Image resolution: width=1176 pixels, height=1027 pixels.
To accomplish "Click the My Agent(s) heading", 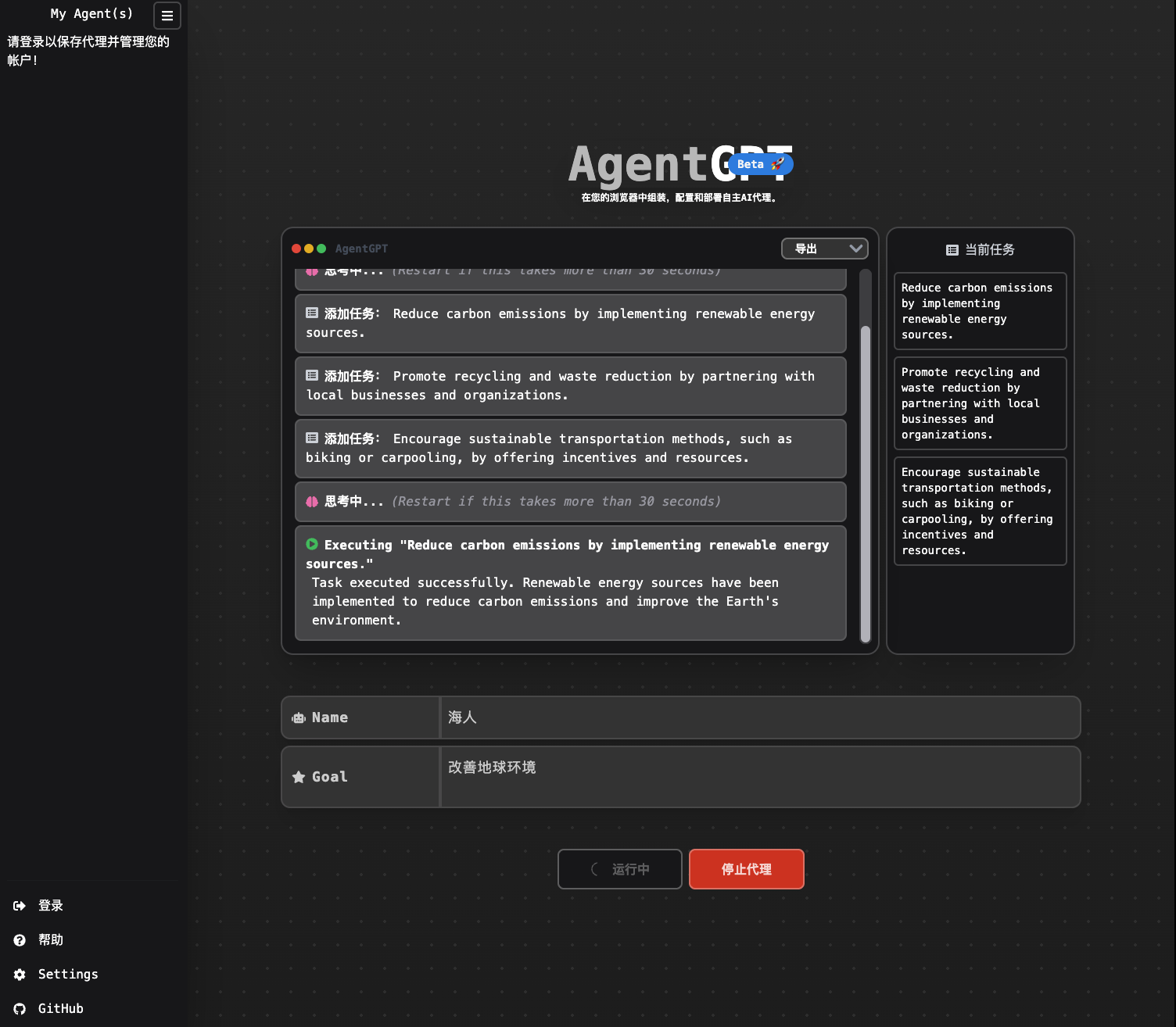I will pyautogui.click(x=91, y=14).
